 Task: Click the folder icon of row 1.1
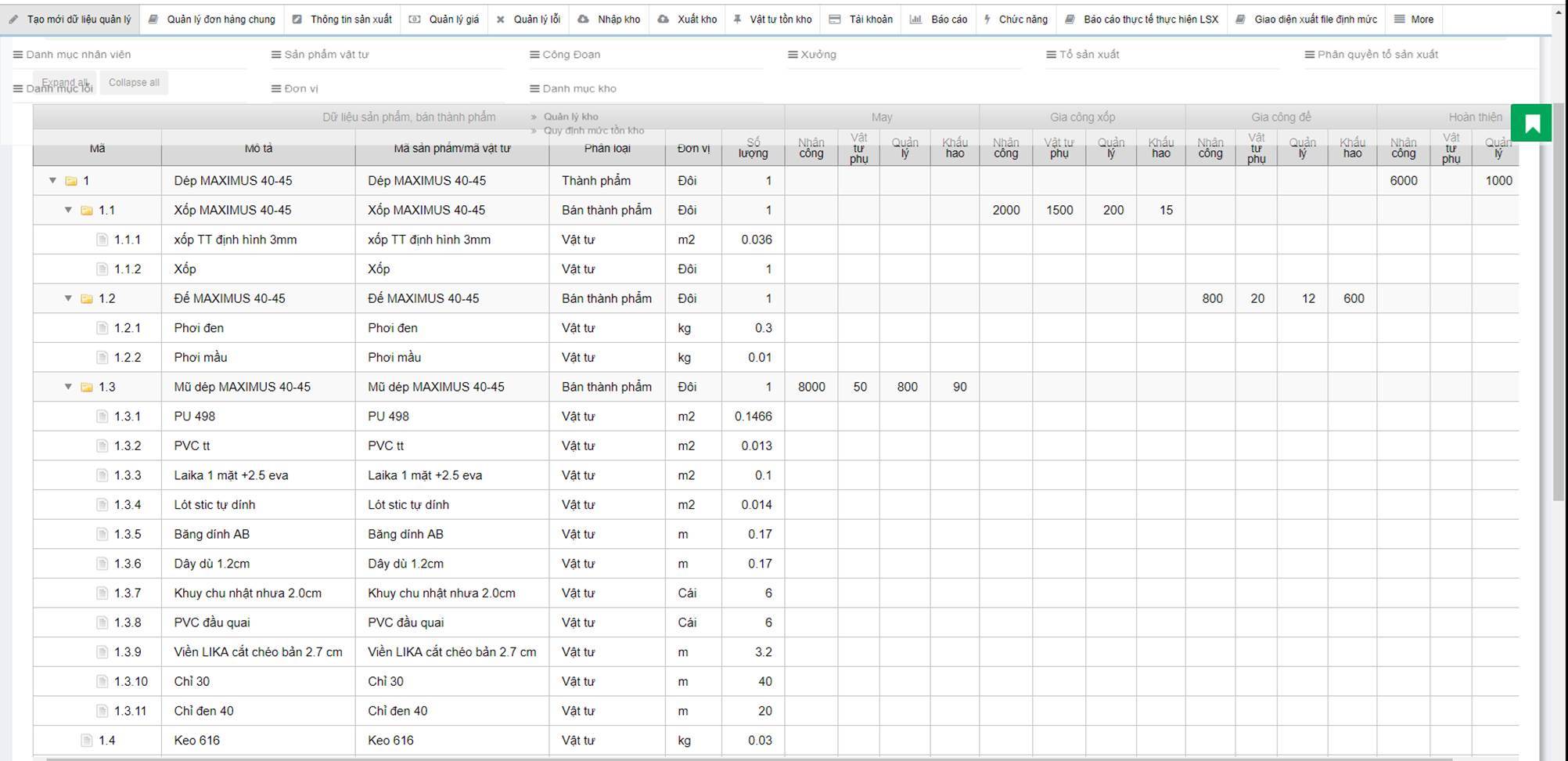87,211
